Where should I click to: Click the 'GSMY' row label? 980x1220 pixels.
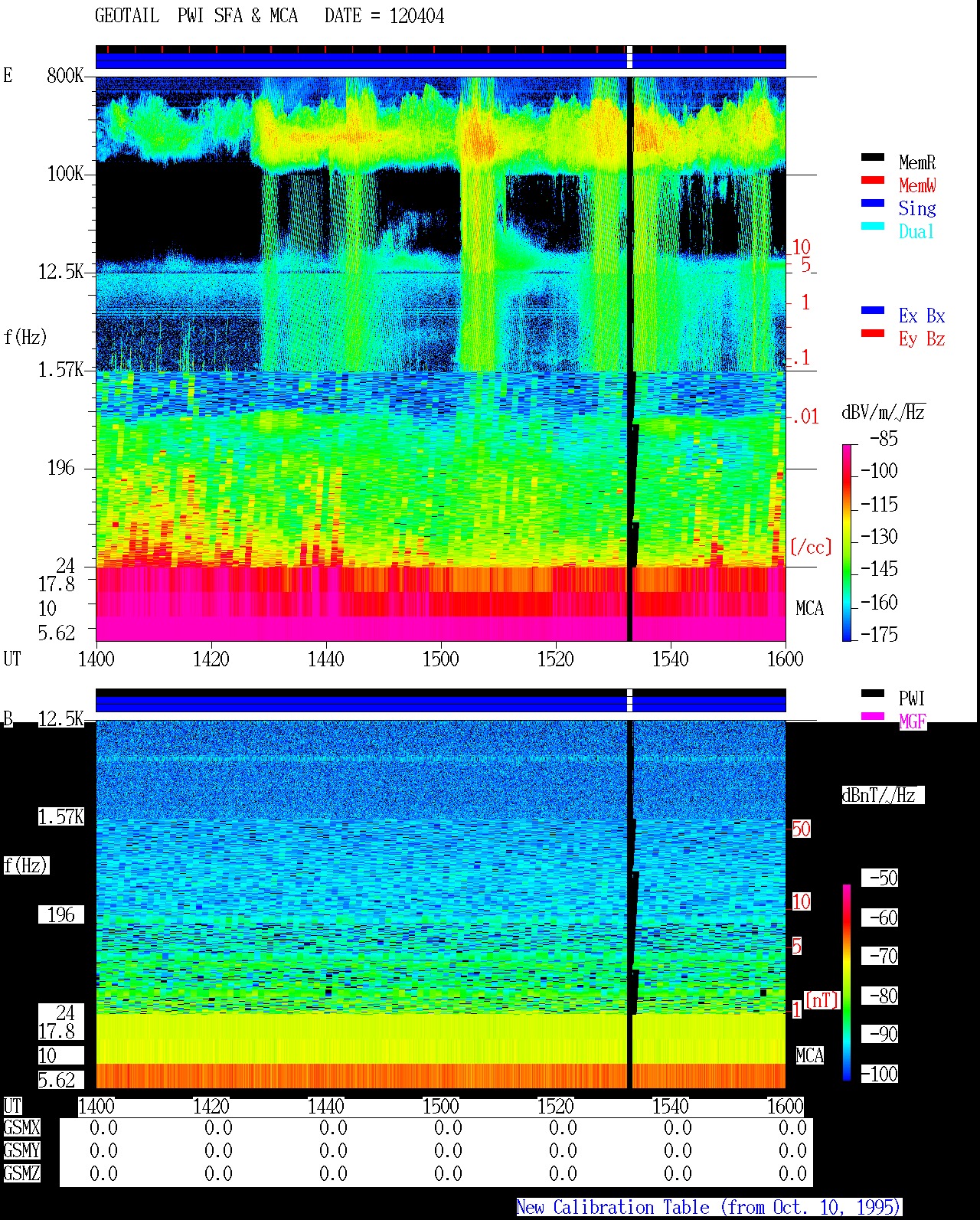click(21, 1150)
